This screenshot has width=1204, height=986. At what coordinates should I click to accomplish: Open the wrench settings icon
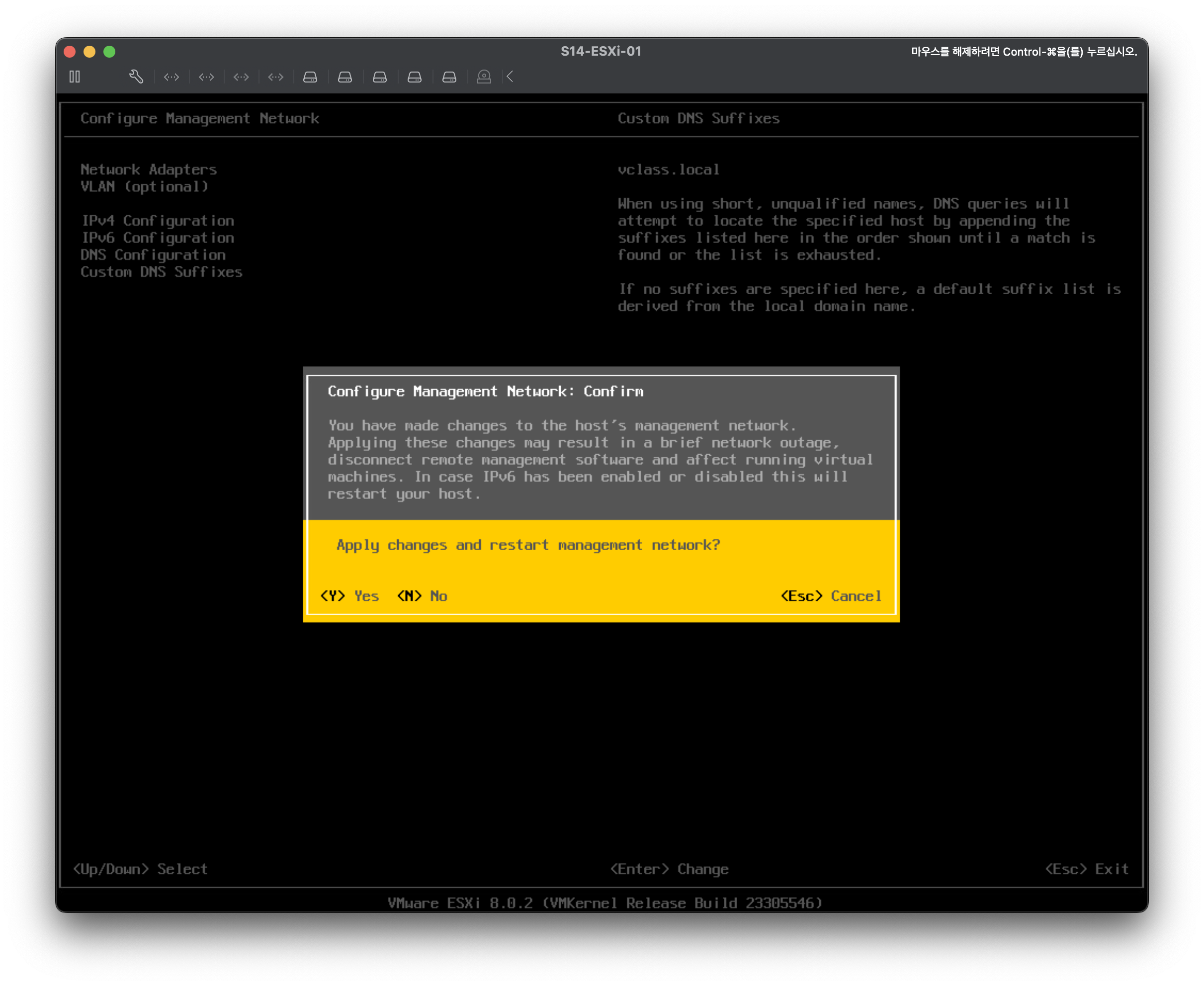coord(136,77)
